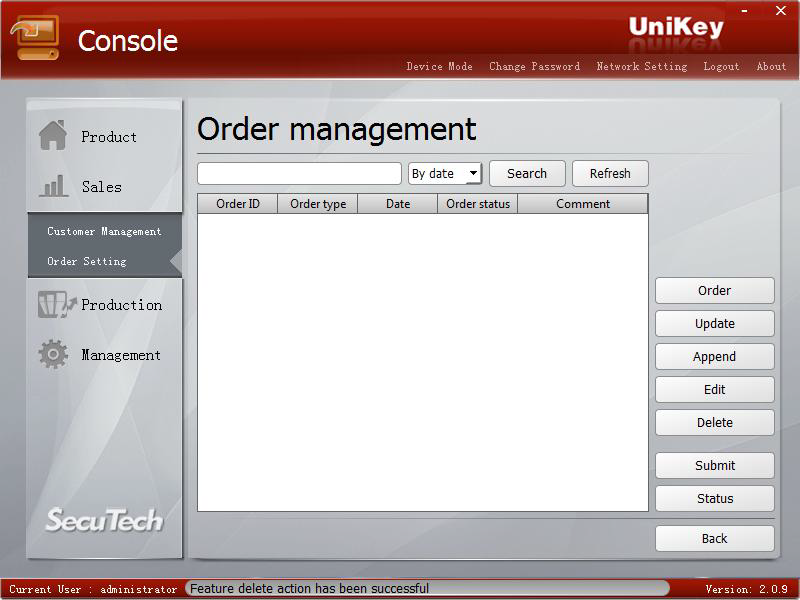Click the Status button
Viewport: 800px width, 600px height.
(714, 498)
